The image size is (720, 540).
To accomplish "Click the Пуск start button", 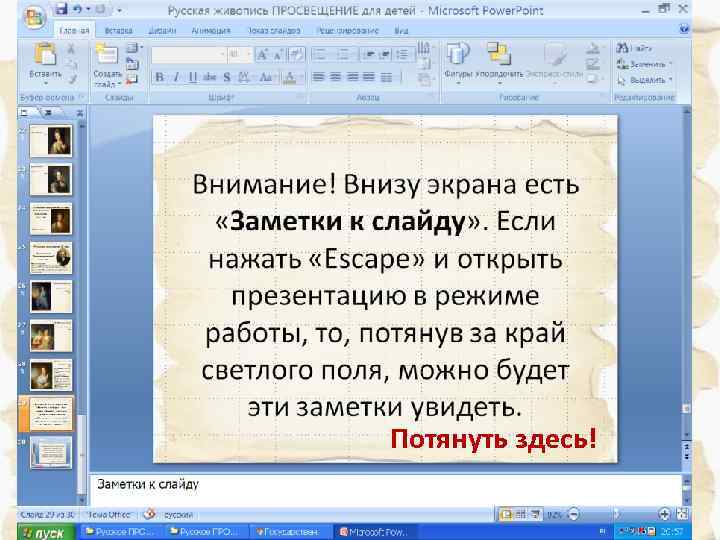I will 46,533.
